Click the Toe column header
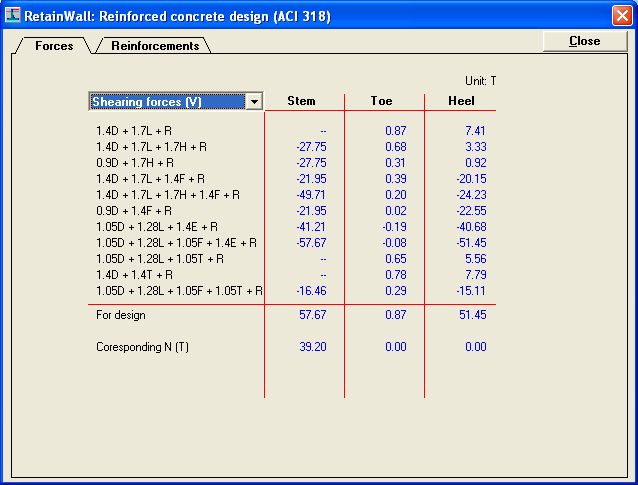 click(381, 101)
